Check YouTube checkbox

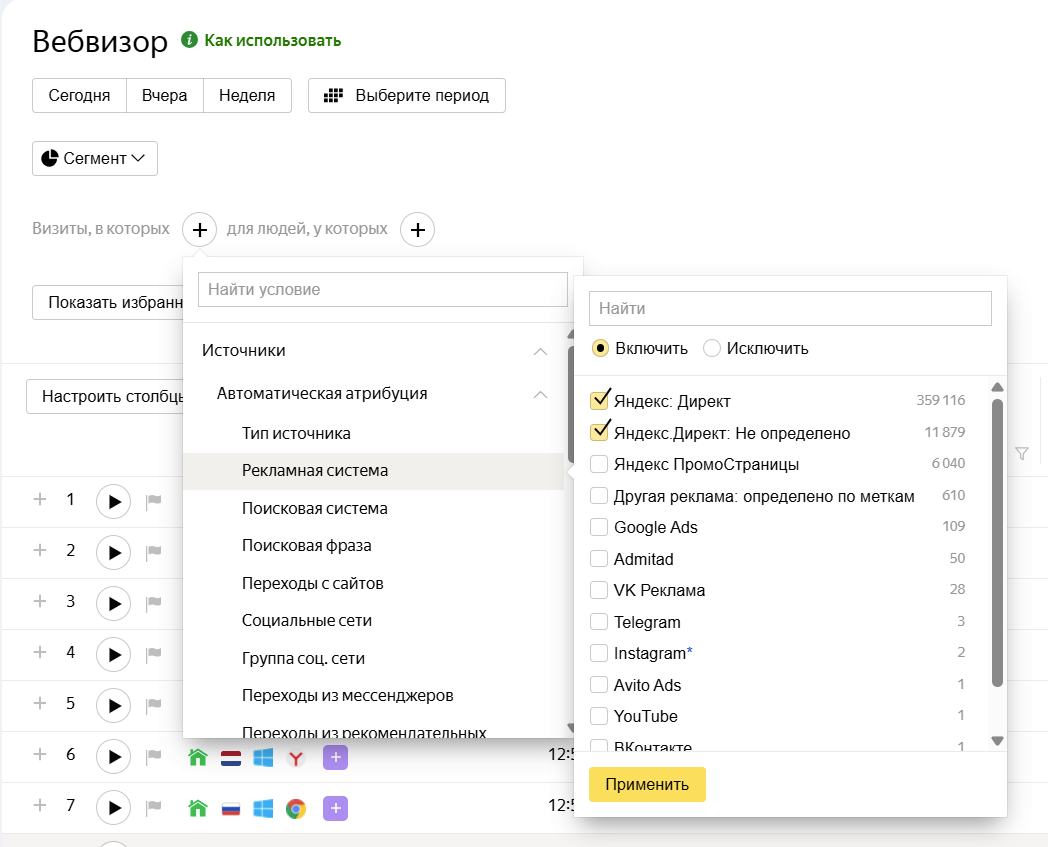599,716
